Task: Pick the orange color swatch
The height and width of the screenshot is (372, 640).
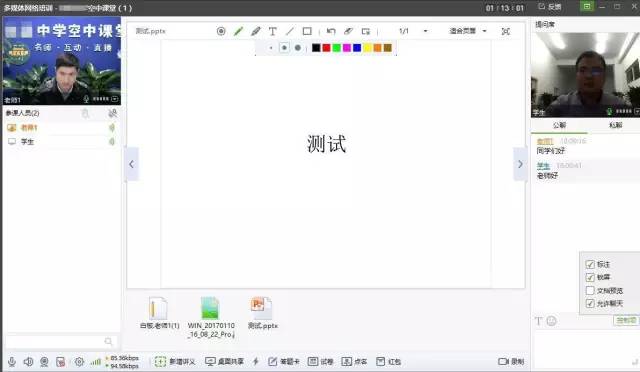Action: click(x=378, y=48)
